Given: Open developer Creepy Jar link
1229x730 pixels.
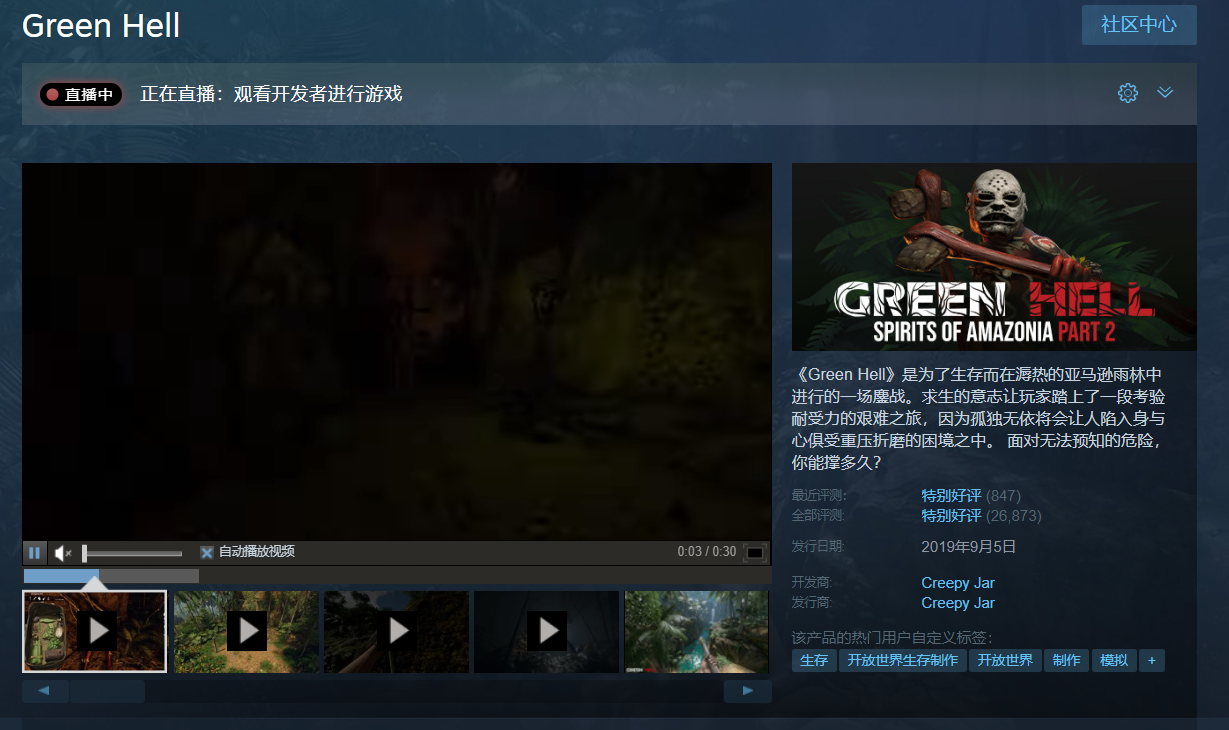Looking at the screenshot, I should (958, 583).
